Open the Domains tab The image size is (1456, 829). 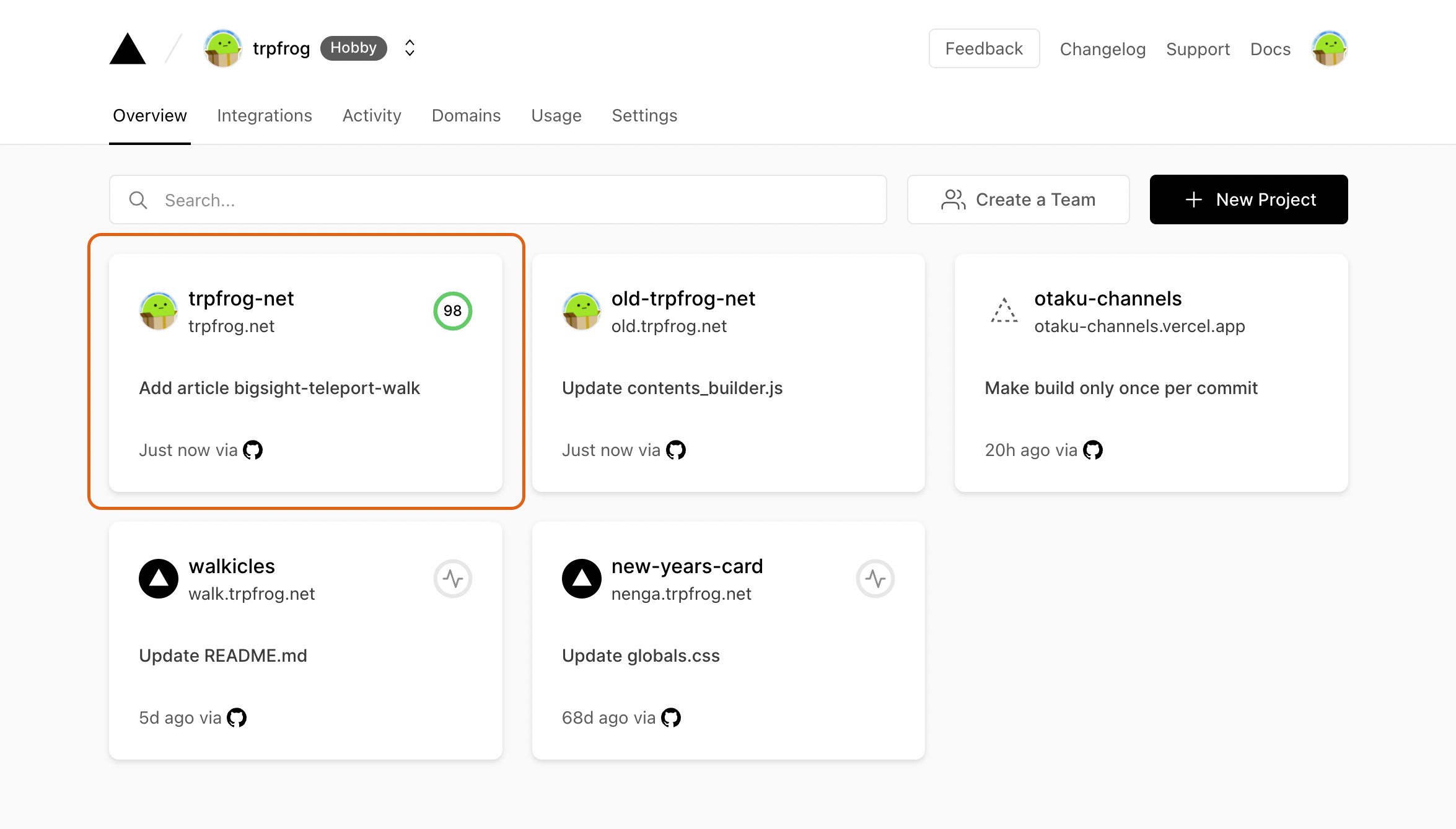click(x=466, y=116)
